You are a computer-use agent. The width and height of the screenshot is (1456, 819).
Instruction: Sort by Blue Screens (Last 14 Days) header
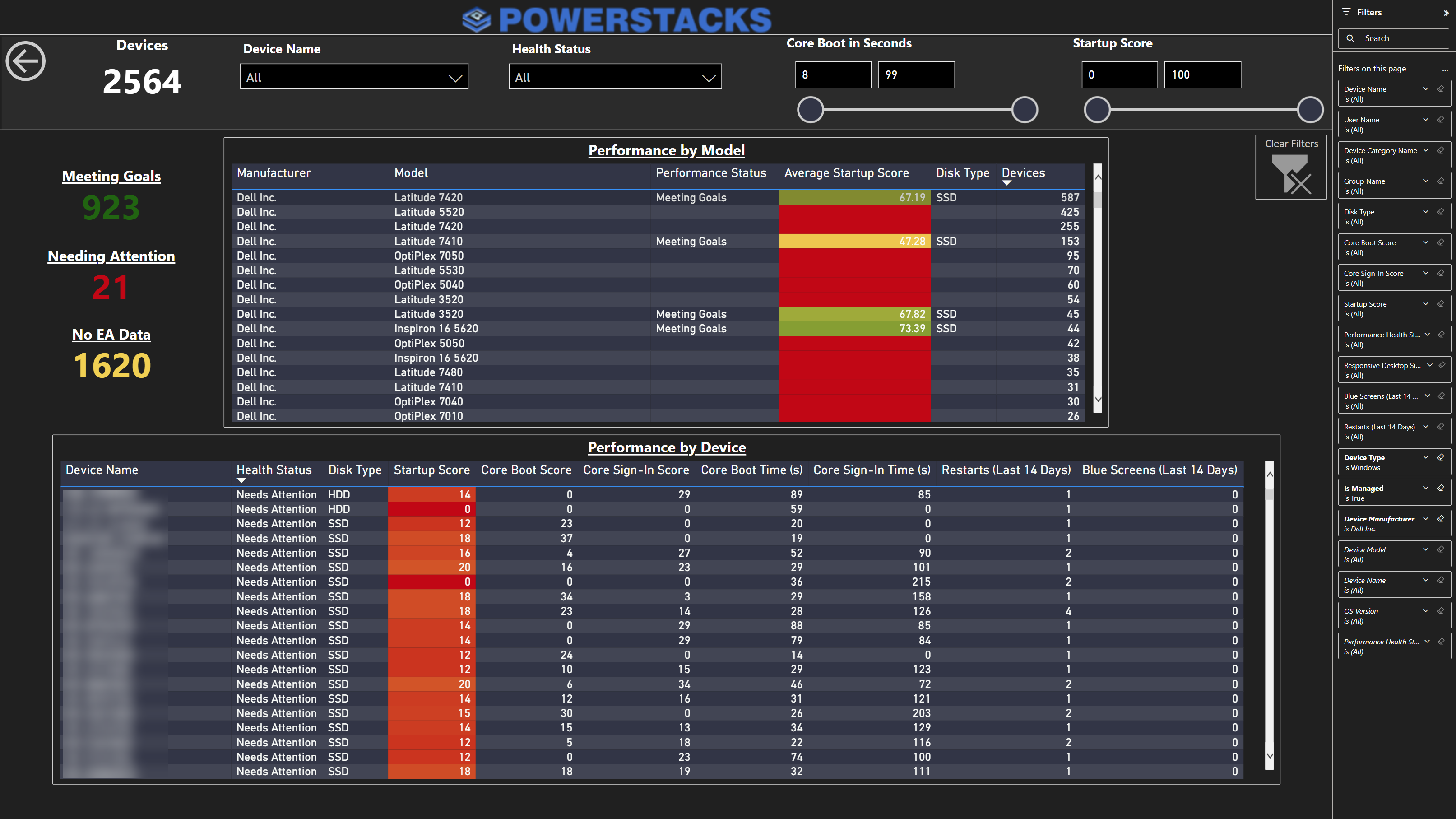[1159, 470]
